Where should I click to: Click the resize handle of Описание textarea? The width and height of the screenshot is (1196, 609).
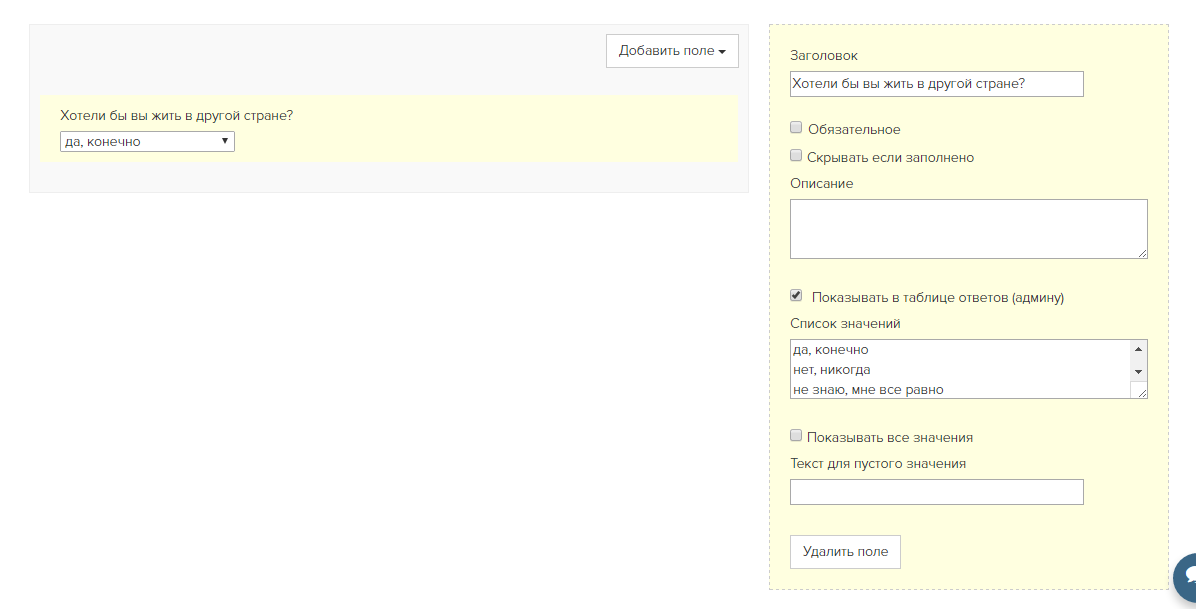click(x=1142, y=253)
